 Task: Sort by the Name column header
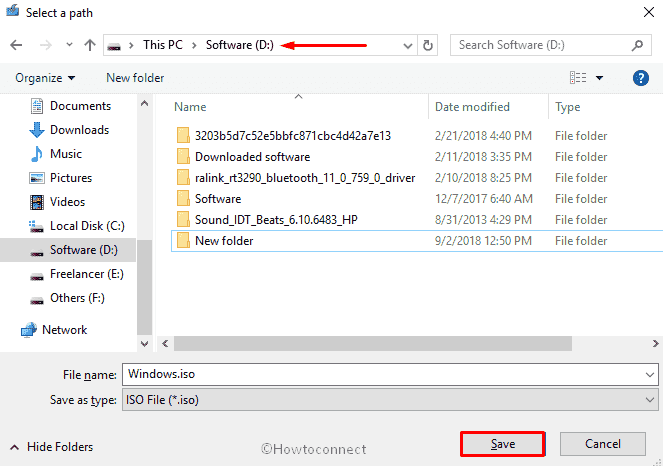coord(190,107)
